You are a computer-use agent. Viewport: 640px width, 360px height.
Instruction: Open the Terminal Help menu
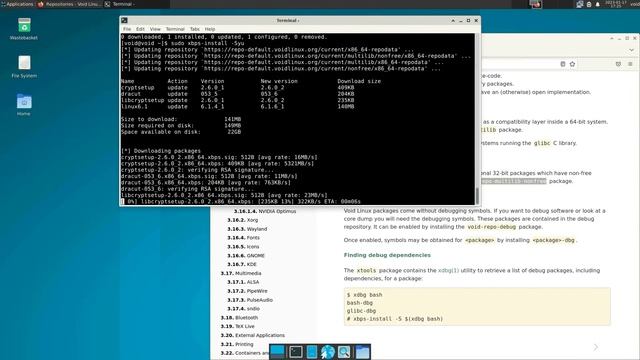tap(210, 29)
